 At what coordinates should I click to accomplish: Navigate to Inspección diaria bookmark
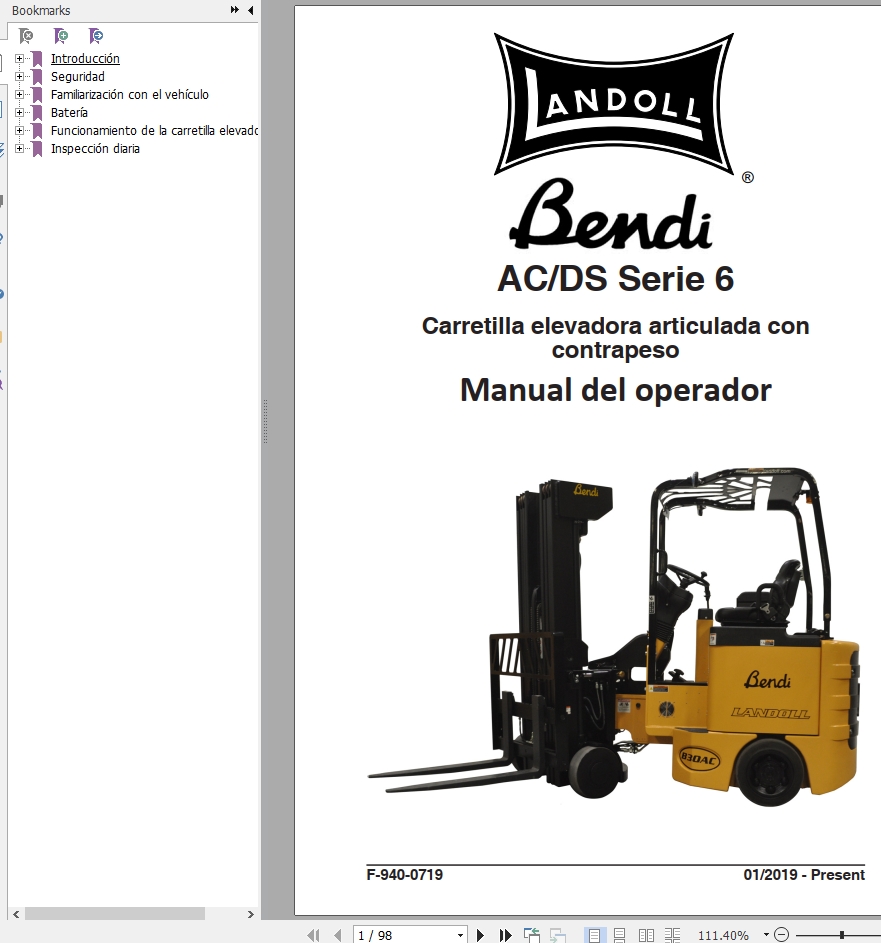click(x=95, y=149)
